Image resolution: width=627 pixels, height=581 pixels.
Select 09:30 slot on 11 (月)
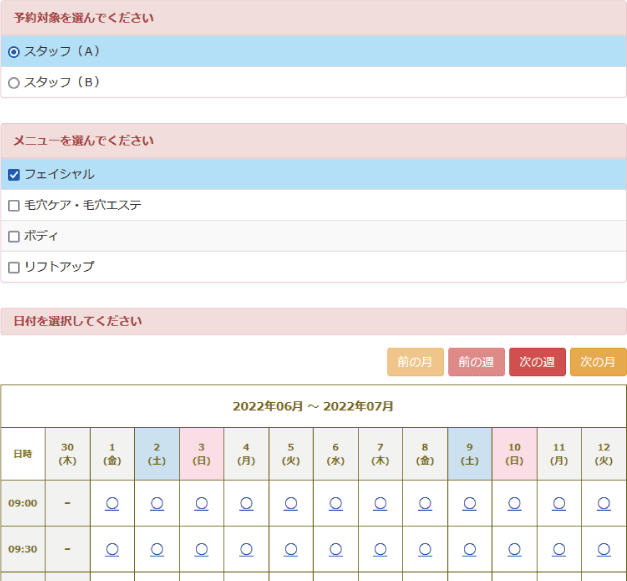(559, 549)
